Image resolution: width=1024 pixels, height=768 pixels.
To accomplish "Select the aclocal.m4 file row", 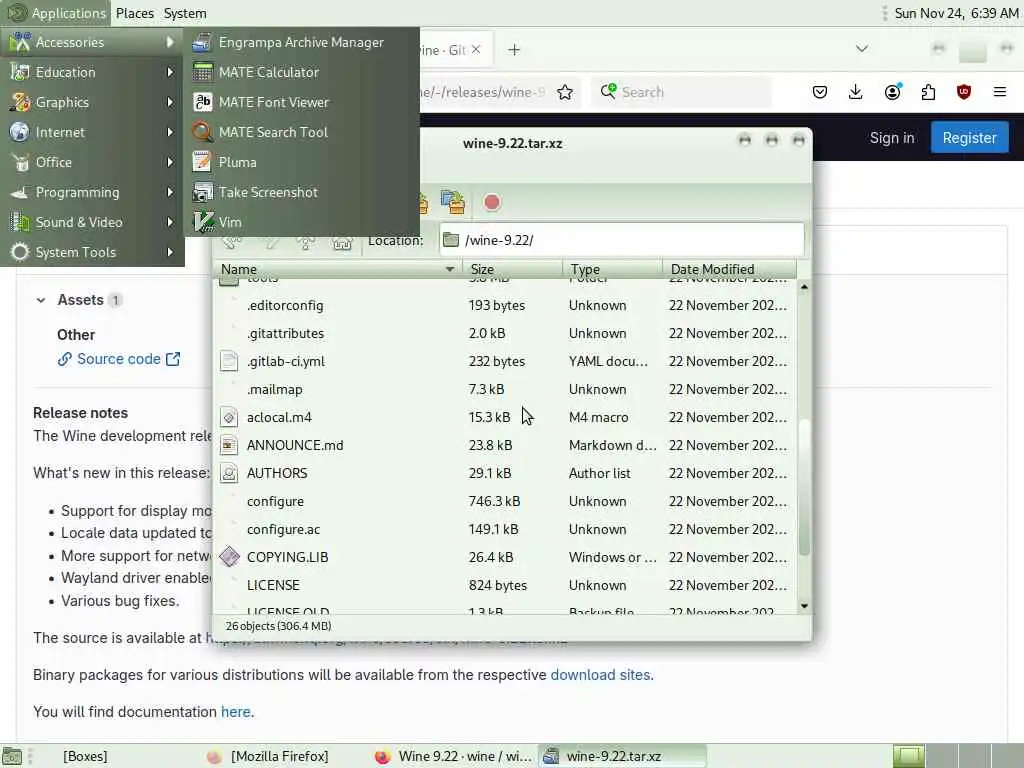I will pos(505,417).
